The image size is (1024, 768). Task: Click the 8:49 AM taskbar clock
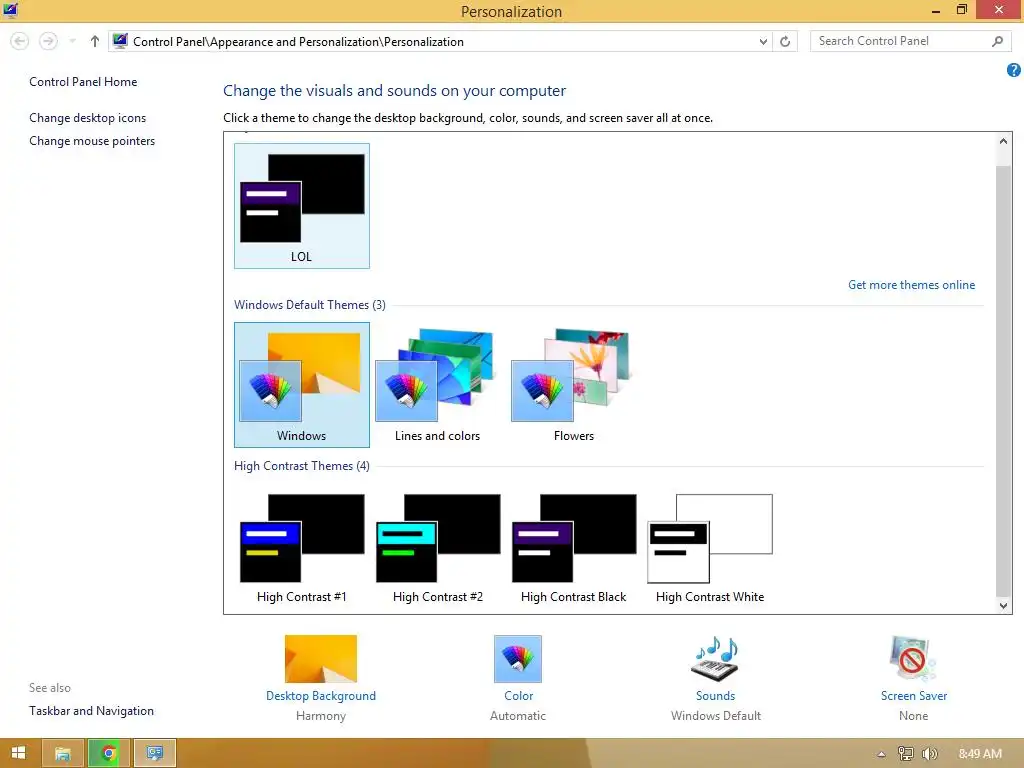tap(980, 754)
